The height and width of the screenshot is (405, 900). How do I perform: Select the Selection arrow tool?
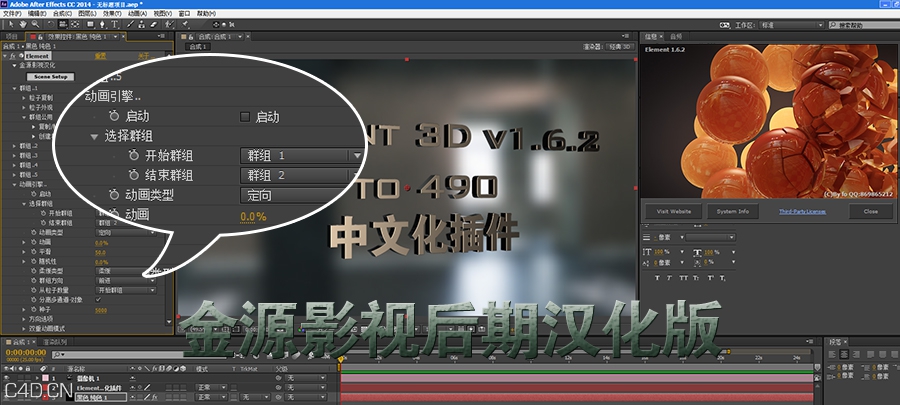(x=11, y=25)
